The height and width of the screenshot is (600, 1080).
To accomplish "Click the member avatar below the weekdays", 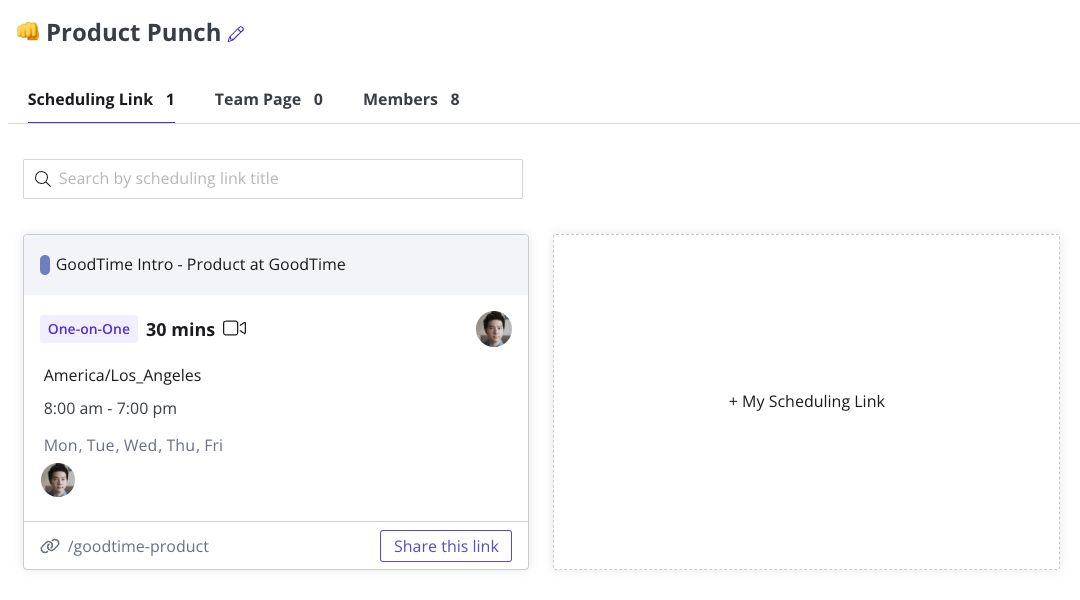I will tap(58, 480).
